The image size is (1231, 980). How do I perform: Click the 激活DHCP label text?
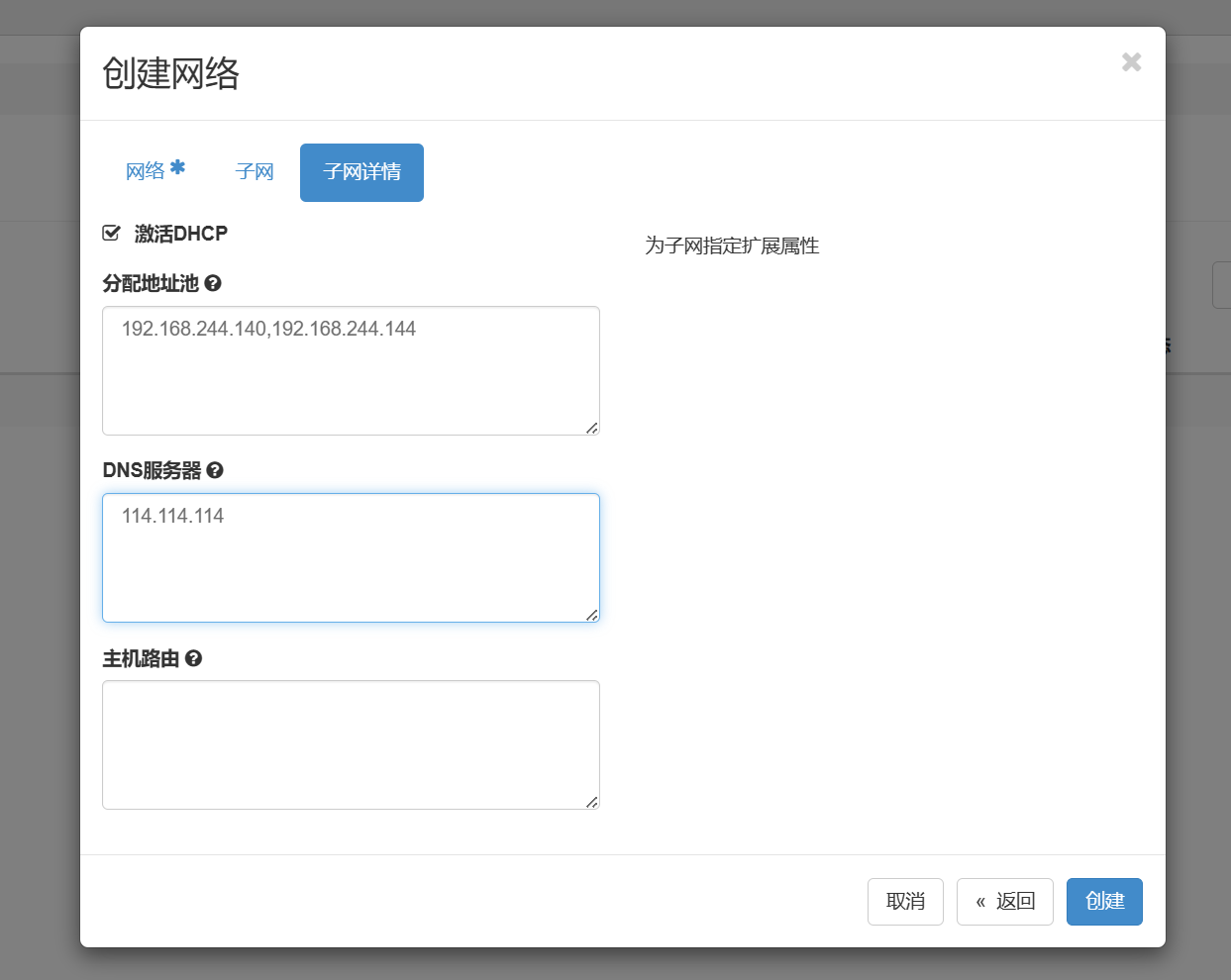181,234
